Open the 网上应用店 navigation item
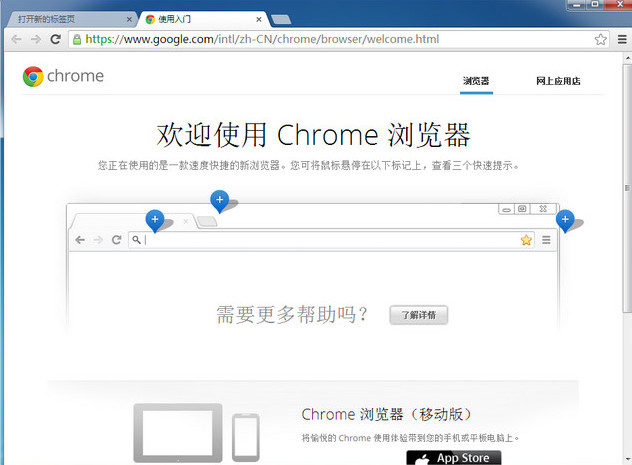This screenshot has height=465, width=632. pyautogui.click(x=558, y=81)
